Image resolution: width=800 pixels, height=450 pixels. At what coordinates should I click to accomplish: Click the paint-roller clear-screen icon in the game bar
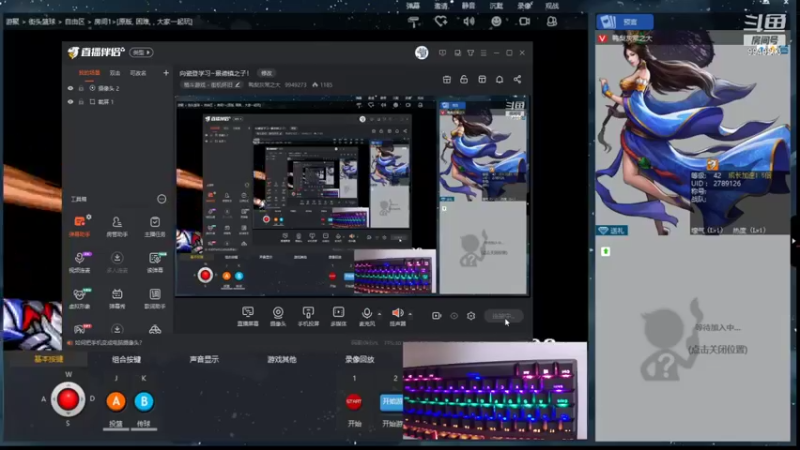tap(414, 21)
